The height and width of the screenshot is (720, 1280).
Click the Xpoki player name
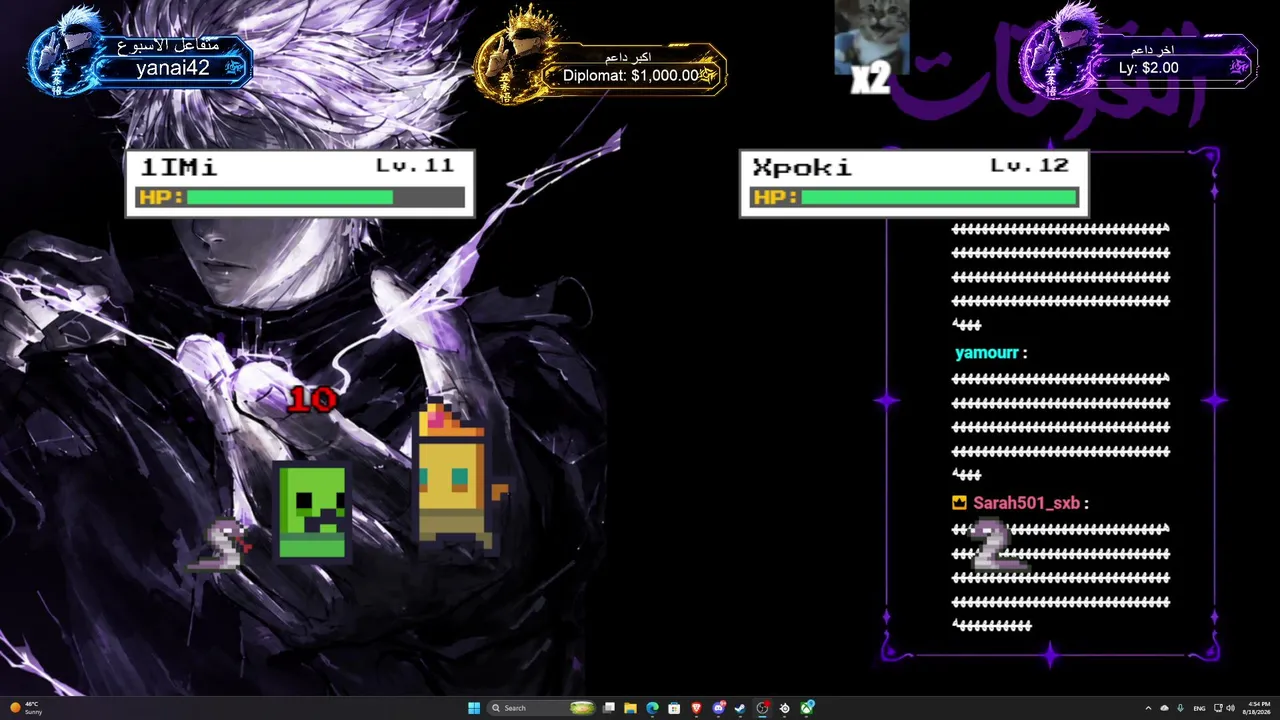point(802,167)
